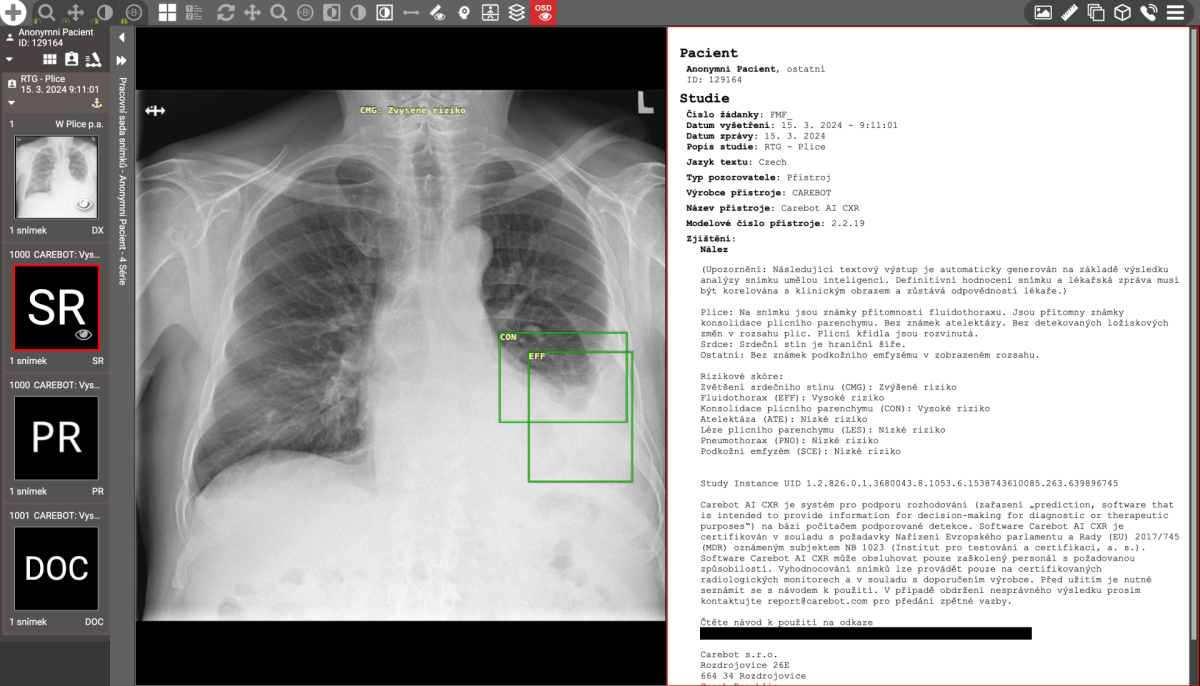
Task: Open the PR series thumbnail
Action: pyautogui.click(x=56, y=438)
